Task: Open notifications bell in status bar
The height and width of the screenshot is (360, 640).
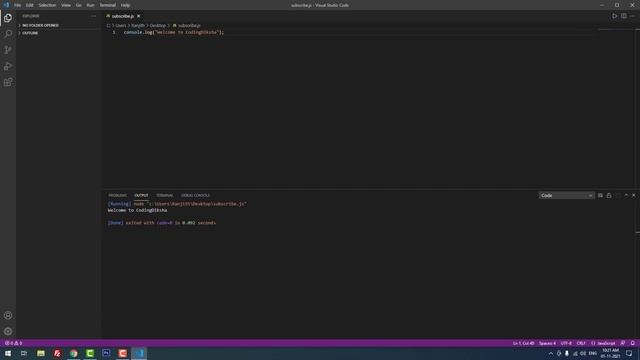Action: coord(633,343)
